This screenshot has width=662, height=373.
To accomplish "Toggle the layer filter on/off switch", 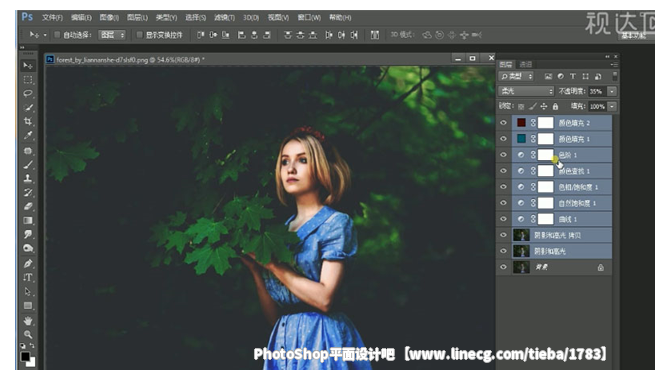I will (x=615, y=76).
